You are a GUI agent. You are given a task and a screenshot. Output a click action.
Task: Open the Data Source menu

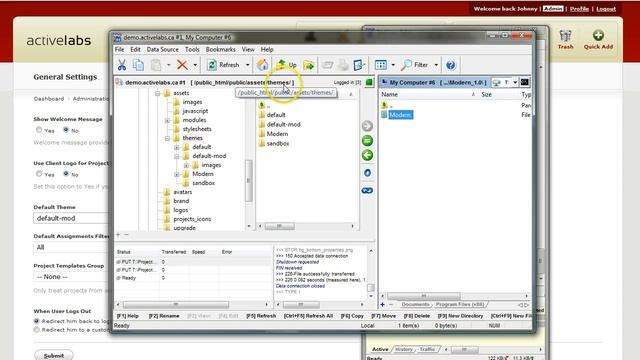point(162,49)
